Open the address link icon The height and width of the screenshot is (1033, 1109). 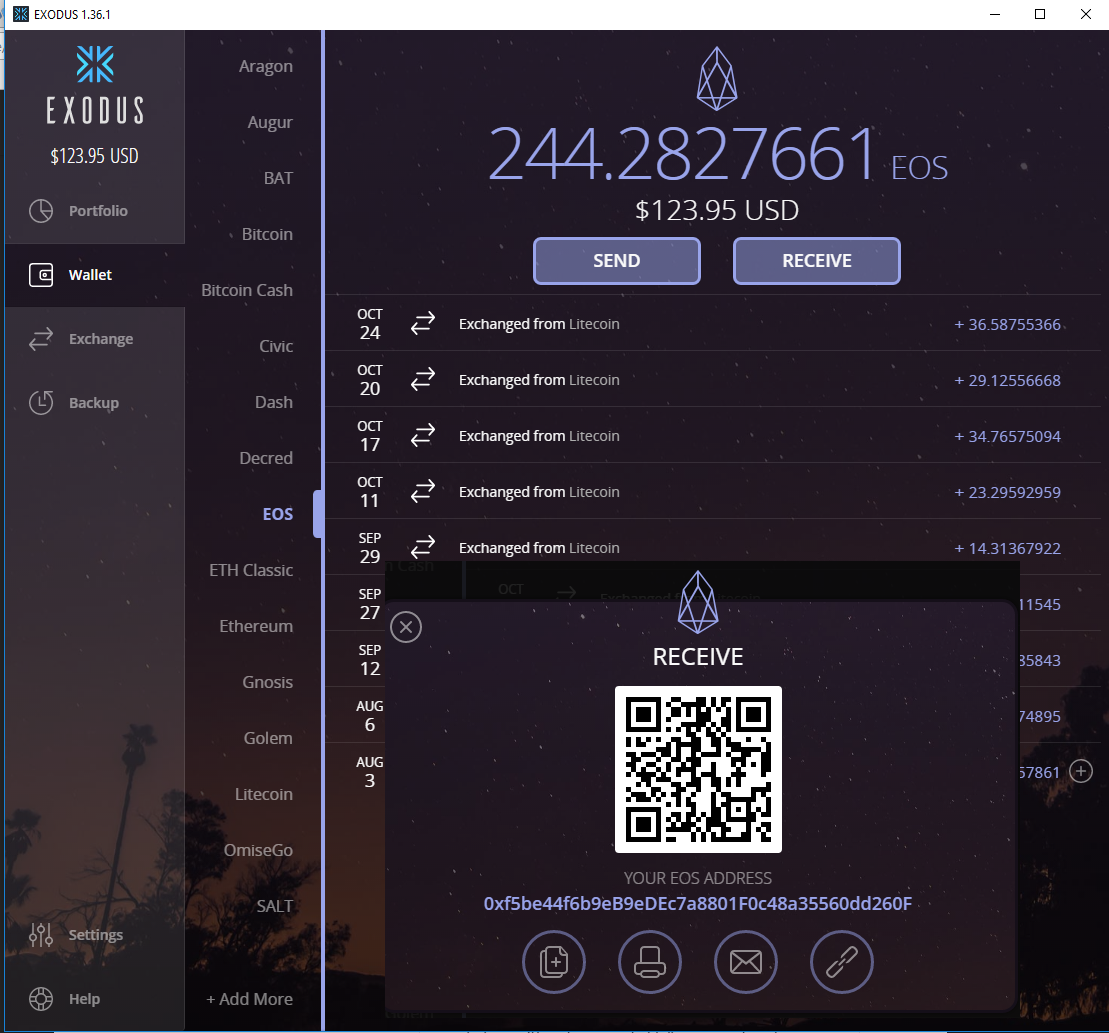(x=842, y=962)
